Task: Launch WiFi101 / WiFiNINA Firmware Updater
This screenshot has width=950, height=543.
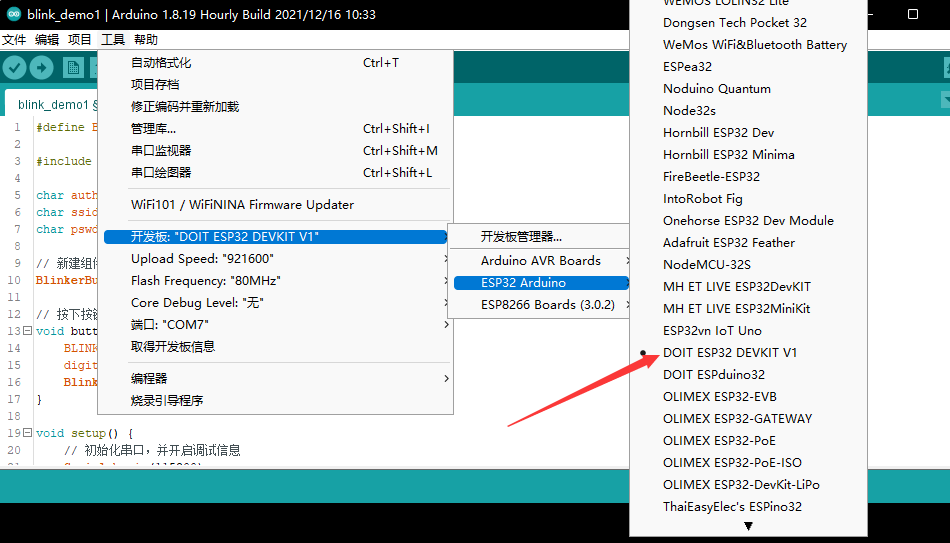Action: [276, 205]
